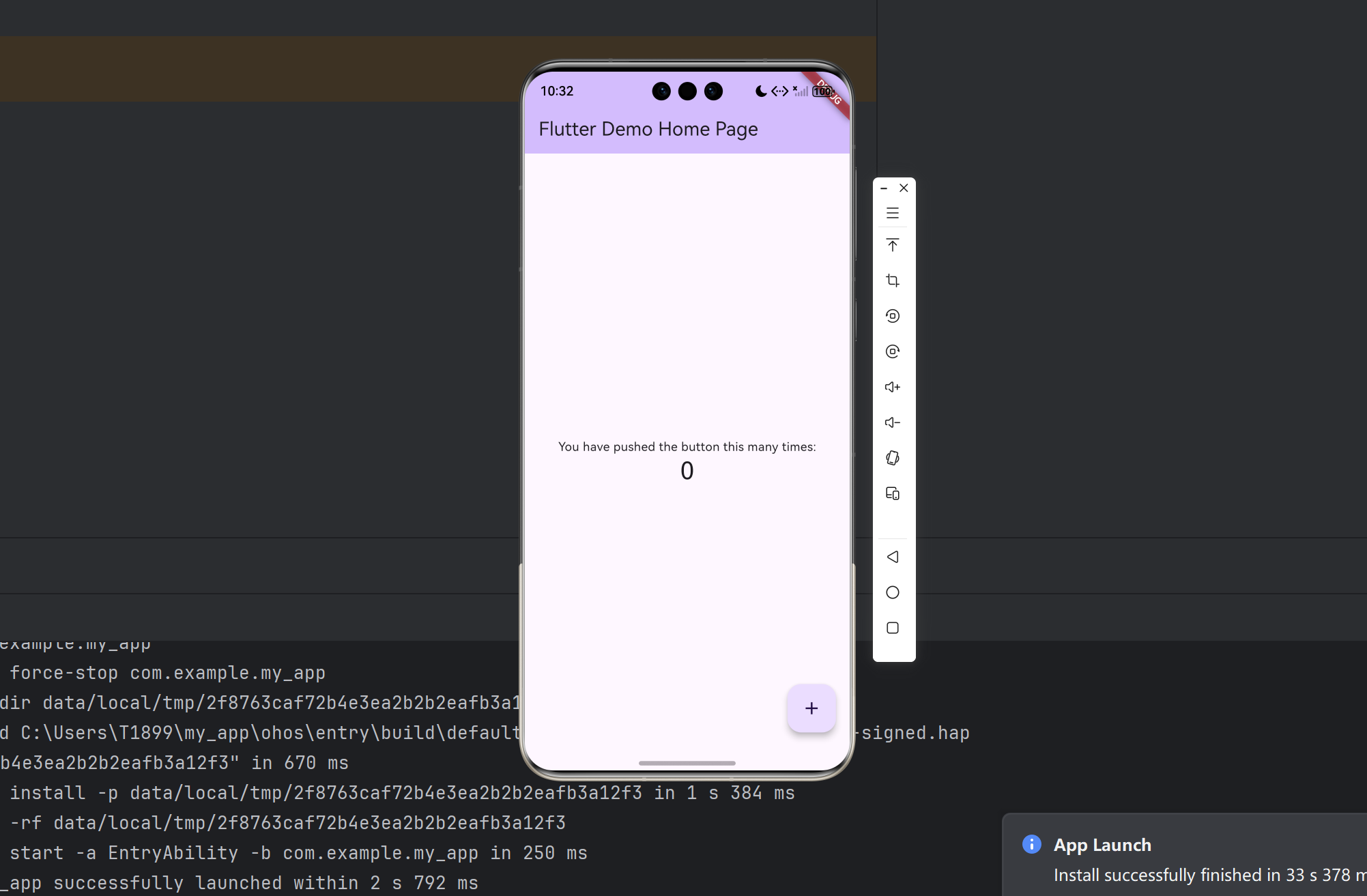The image size is (1367, 896).
Task: Click the App Launch notification title
Action: click(x=1102, y=845)
